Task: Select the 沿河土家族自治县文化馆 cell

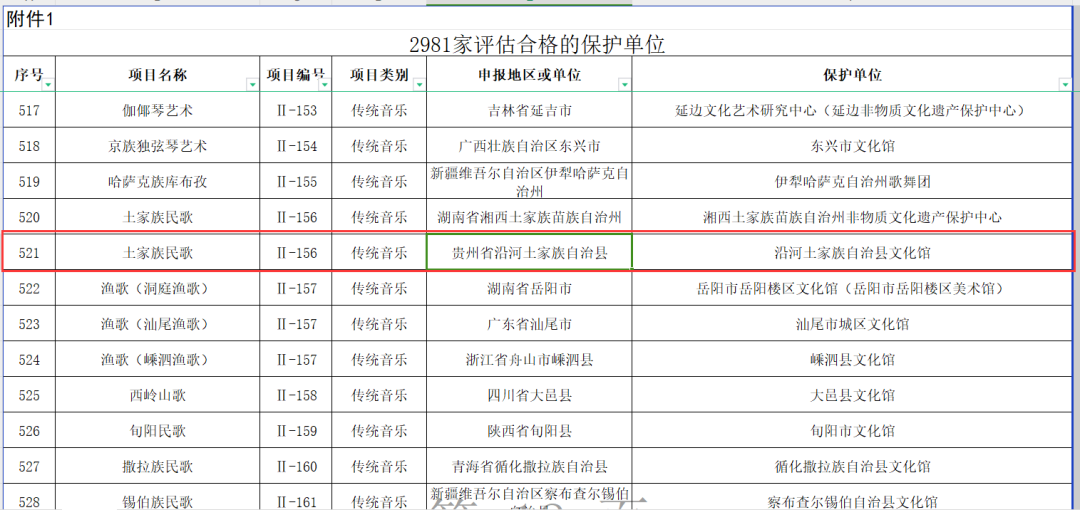Action: tap(852, 253)
